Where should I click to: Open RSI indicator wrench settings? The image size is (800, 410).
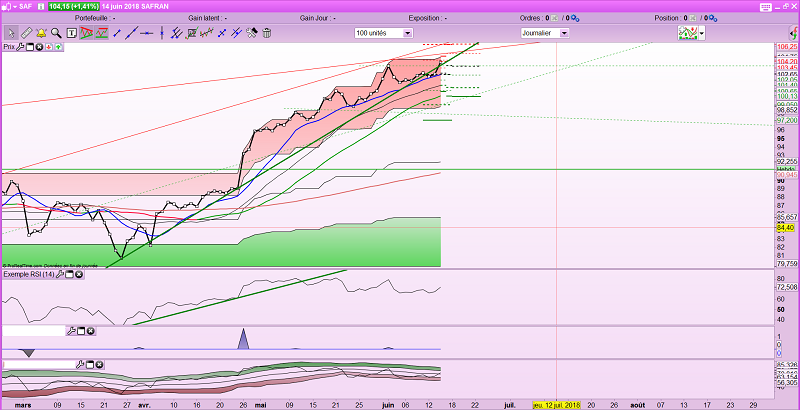[x=58, y=274]
